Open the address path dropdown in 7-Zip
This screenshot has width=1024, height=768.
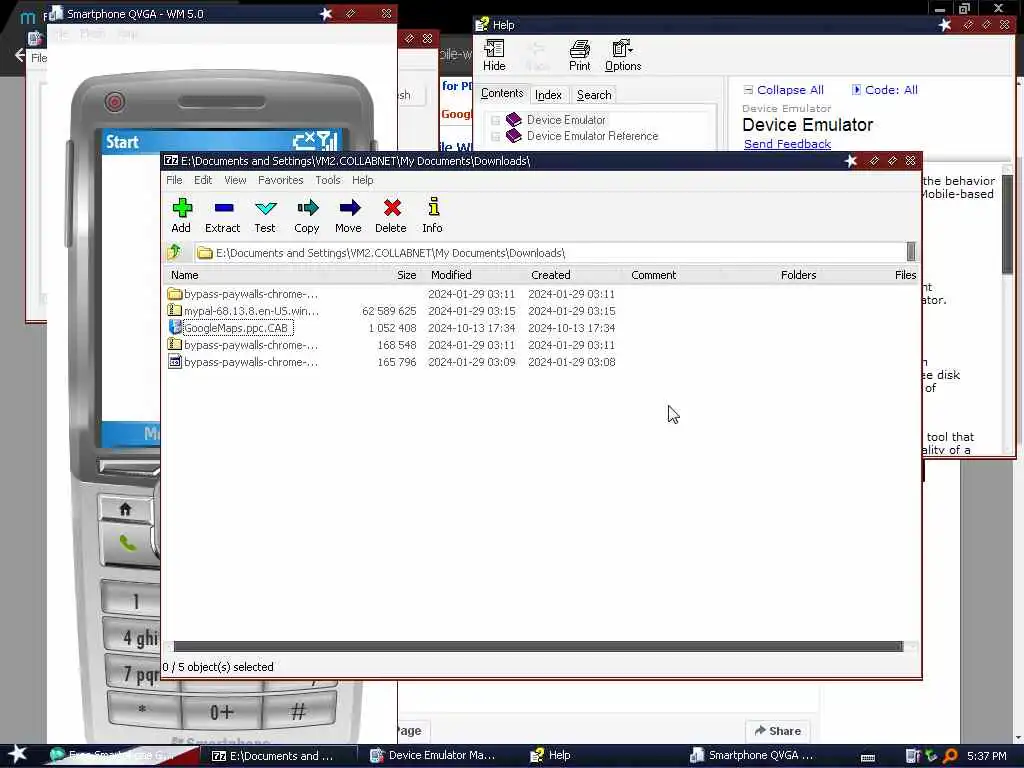coord(911,252)
